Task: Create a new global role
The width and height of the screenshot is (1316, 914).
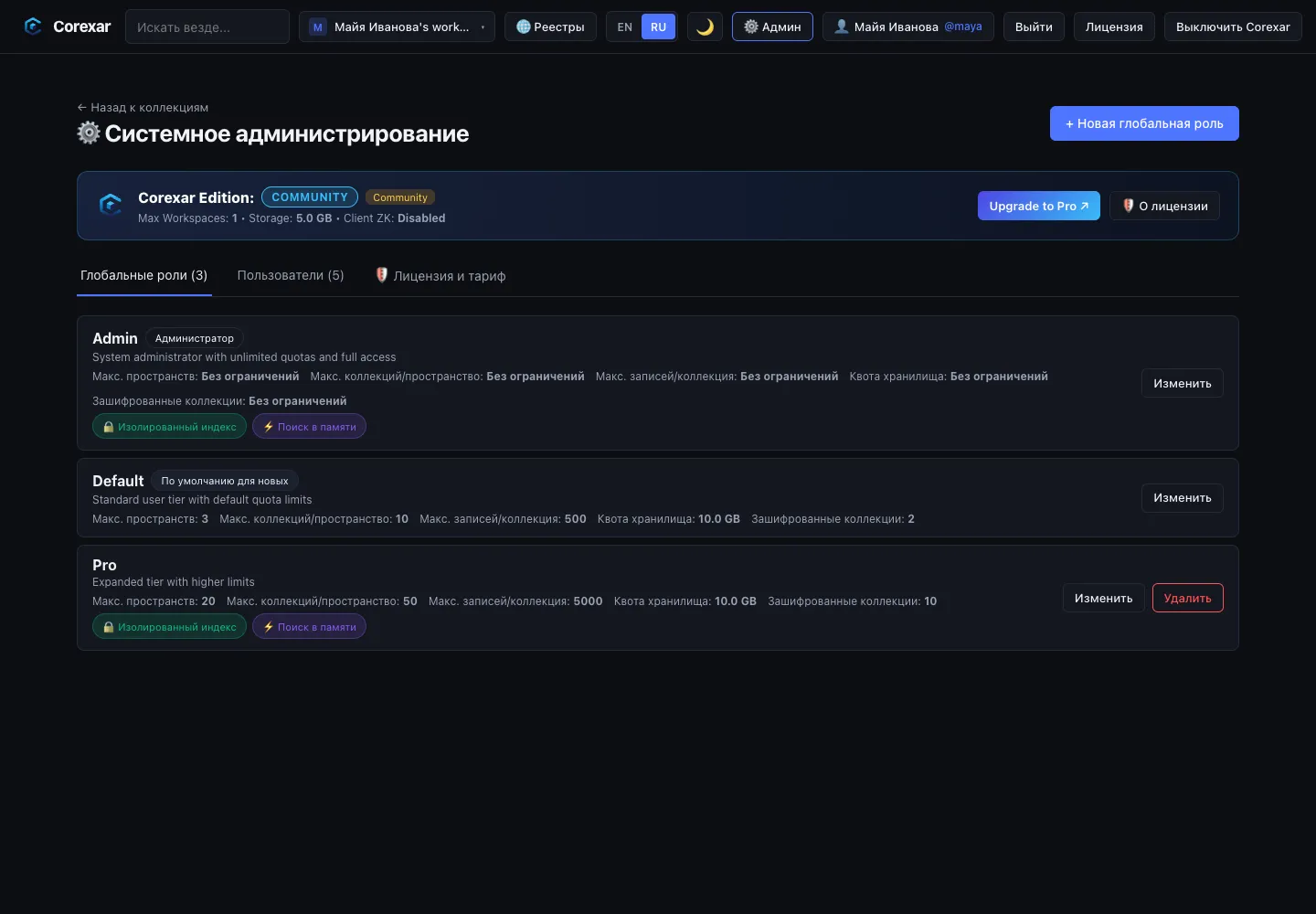Action: 1144,123
